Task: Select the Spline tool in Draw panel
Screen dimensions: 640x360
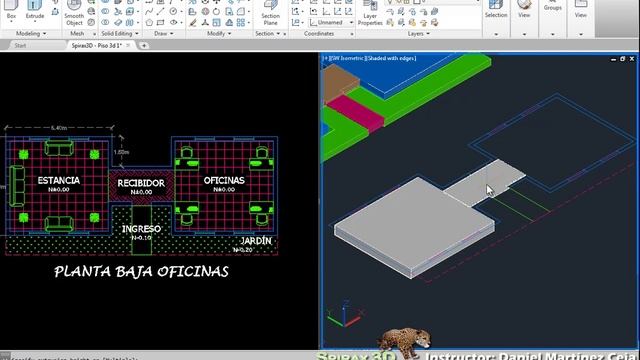Action: pos(149,11)
